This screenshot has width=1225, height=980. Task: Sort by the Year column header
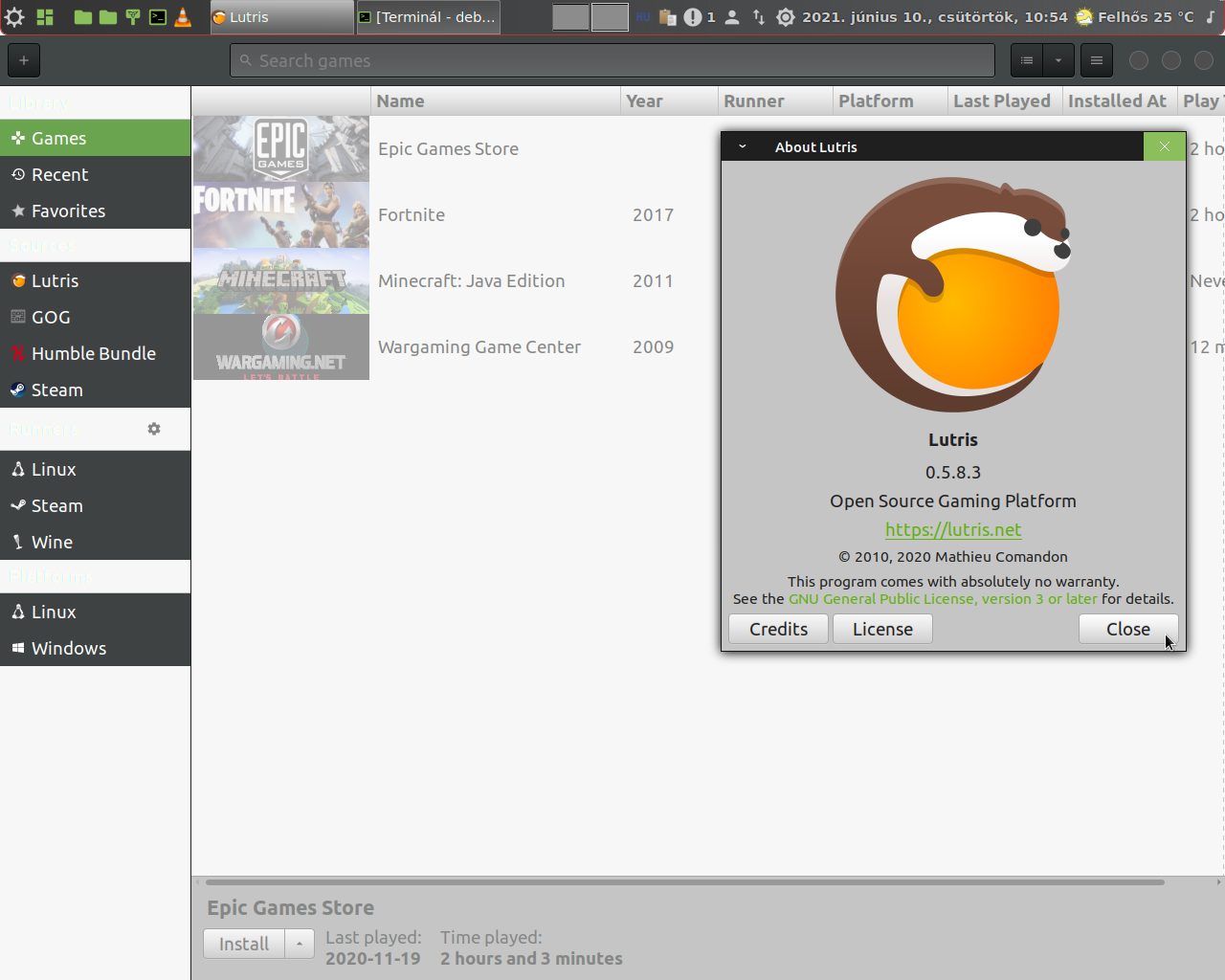tap(669, 100)
